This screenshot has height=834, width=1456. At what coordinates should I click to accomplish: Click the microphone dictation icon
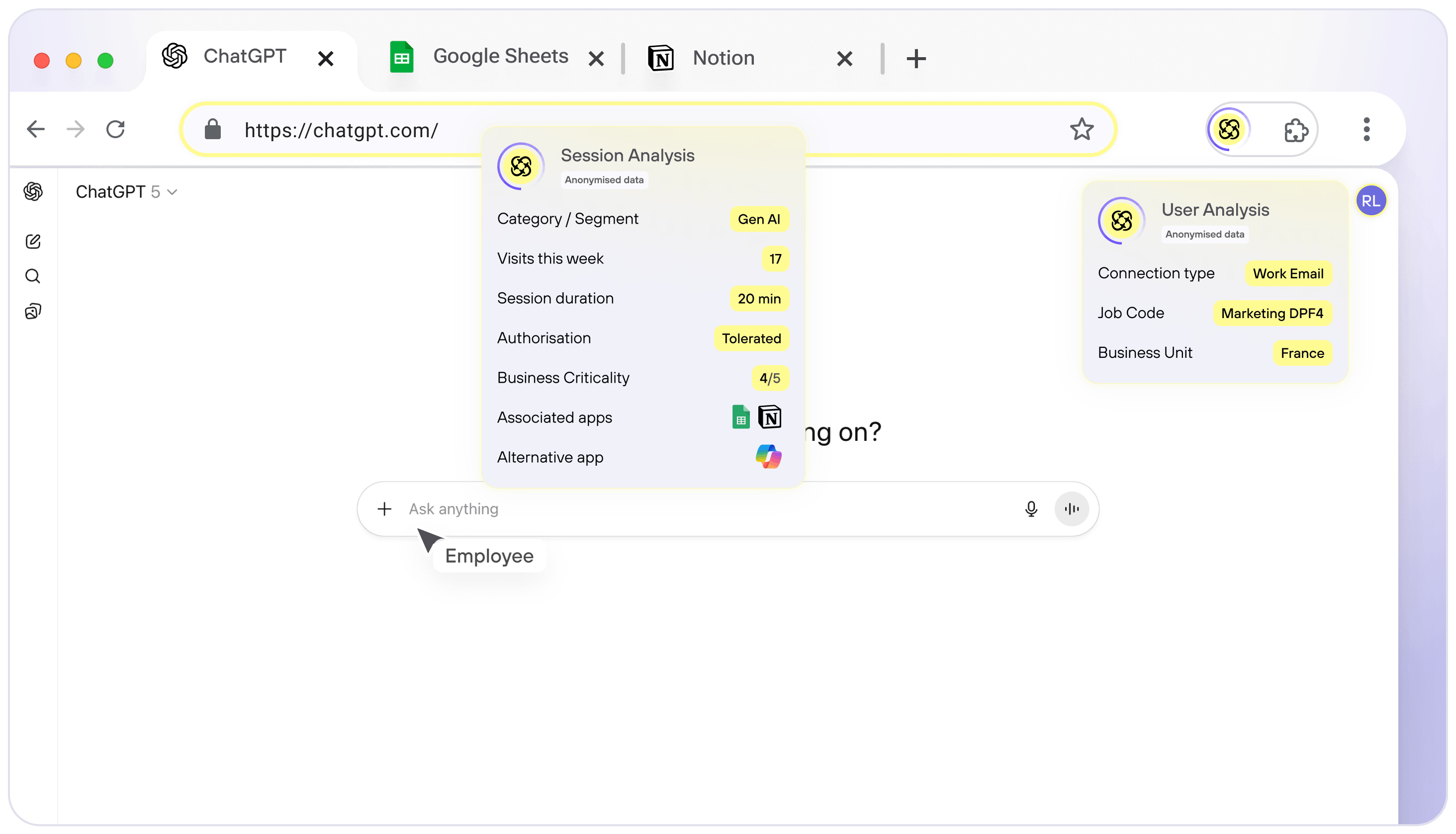pos(1031,508)
